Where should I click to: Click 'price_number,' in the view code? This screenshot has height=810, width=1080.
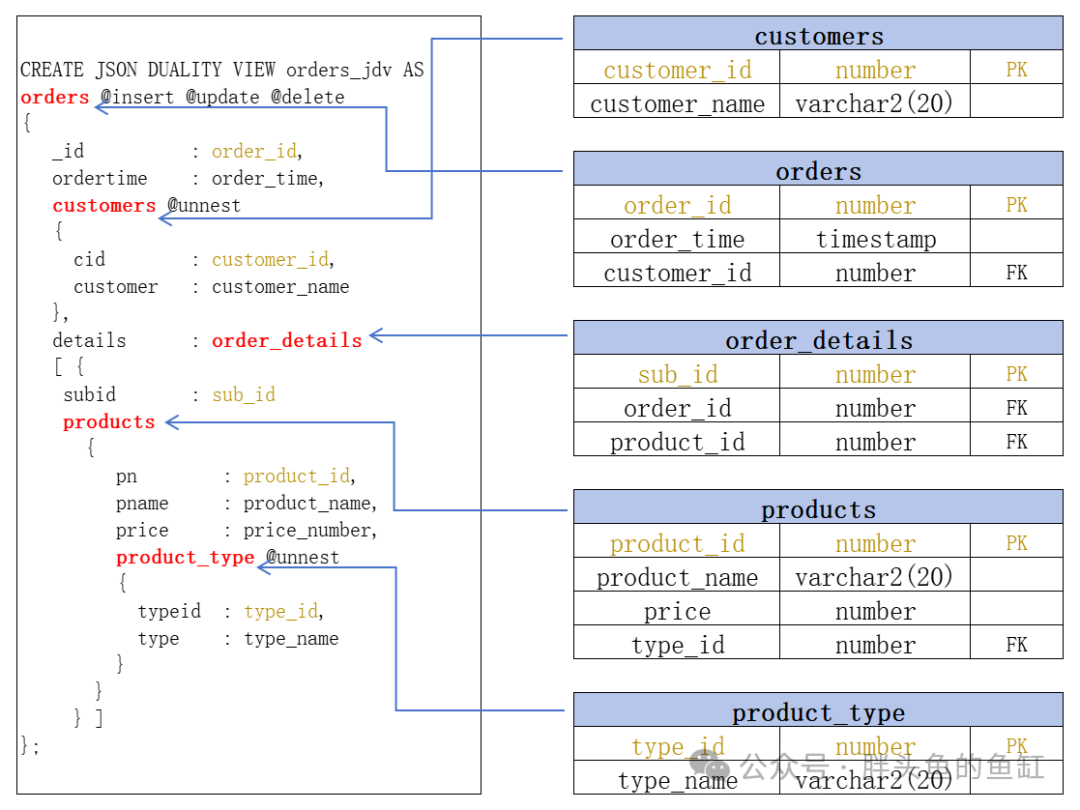pos(310,530)
